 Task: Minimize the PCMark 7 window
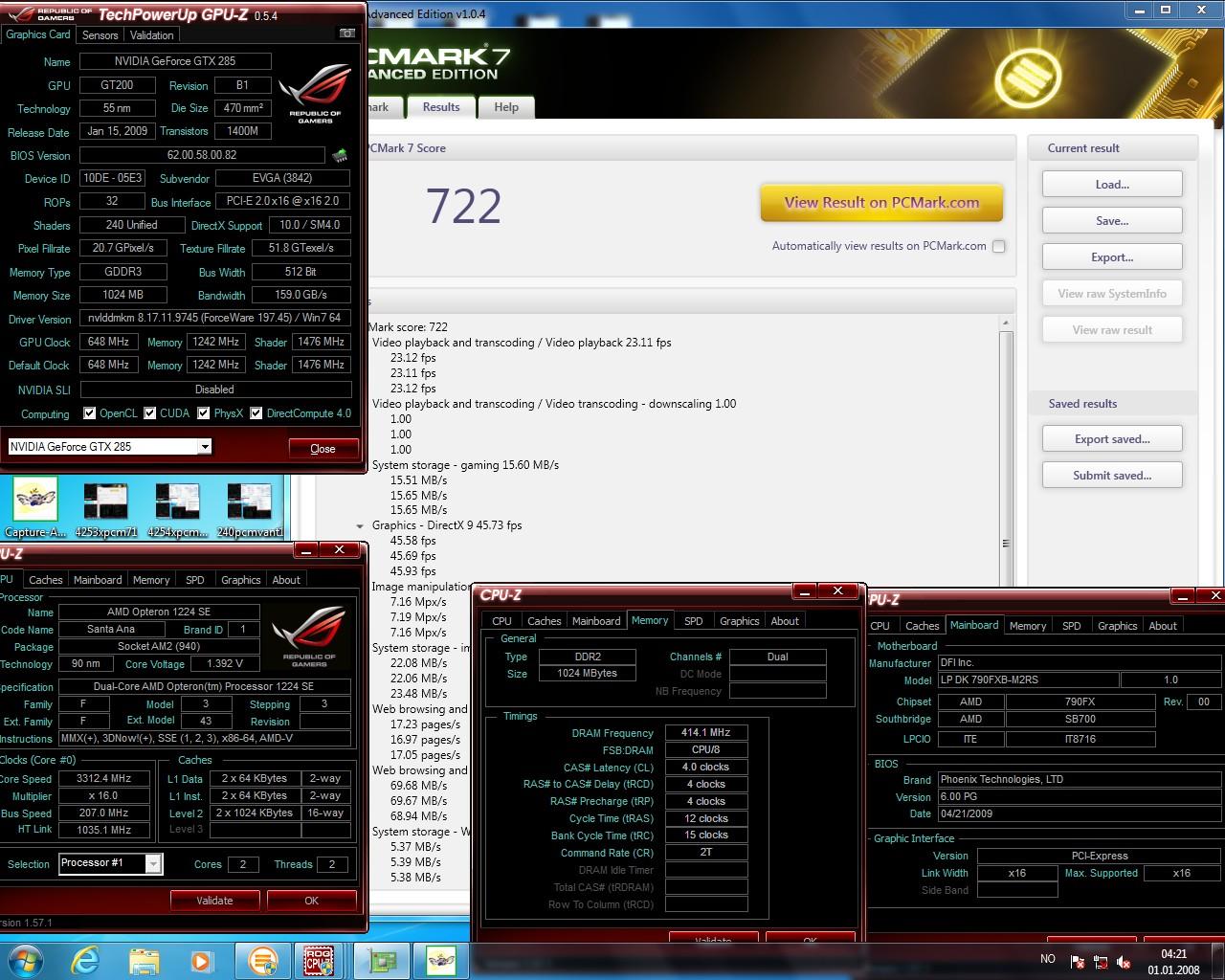(1139, 10)
